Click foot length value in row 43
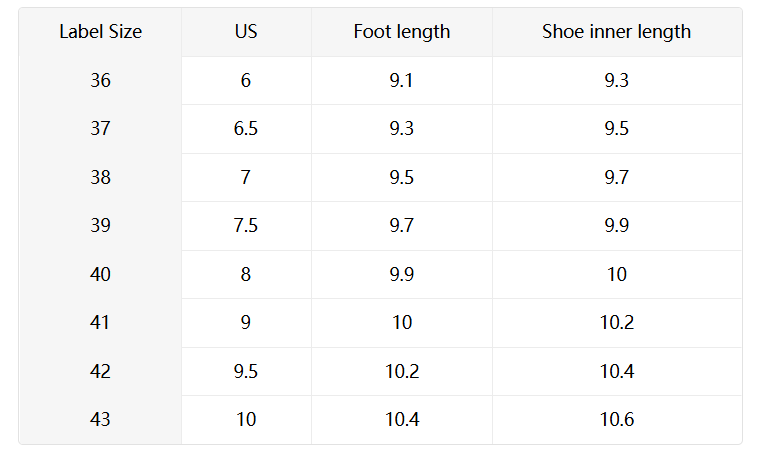The width and height of the screenshot is (775, 454). (x=401, y=420)
